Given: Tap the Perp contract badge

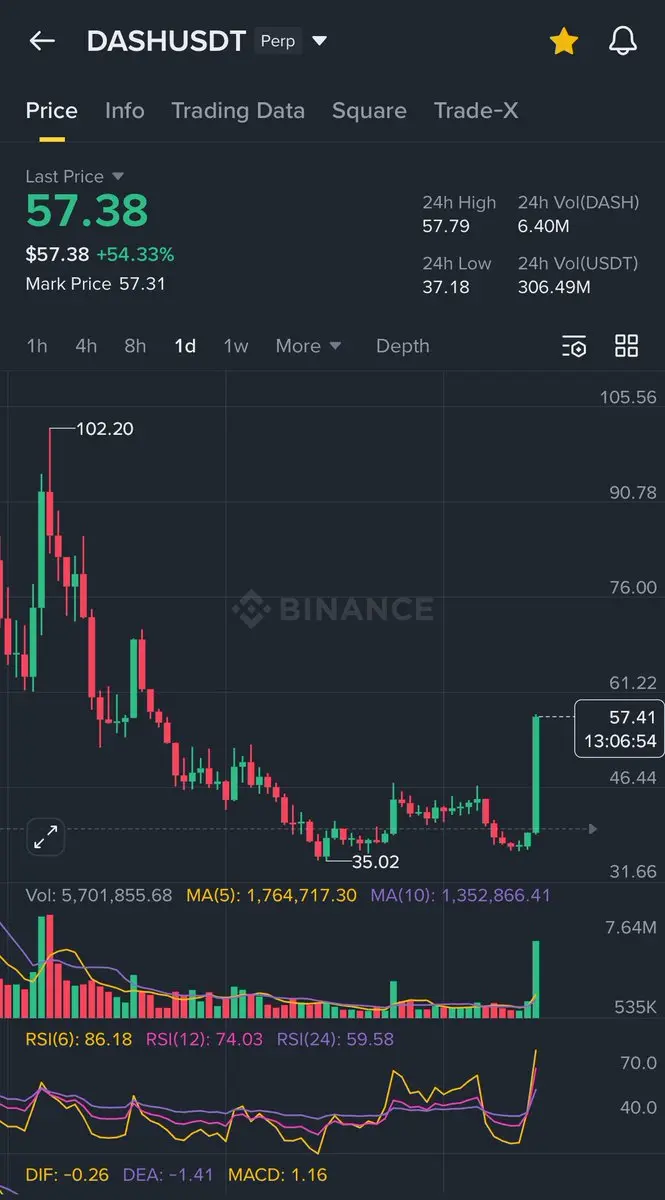Looking at the screenshot, I should [x=278, y=41].
